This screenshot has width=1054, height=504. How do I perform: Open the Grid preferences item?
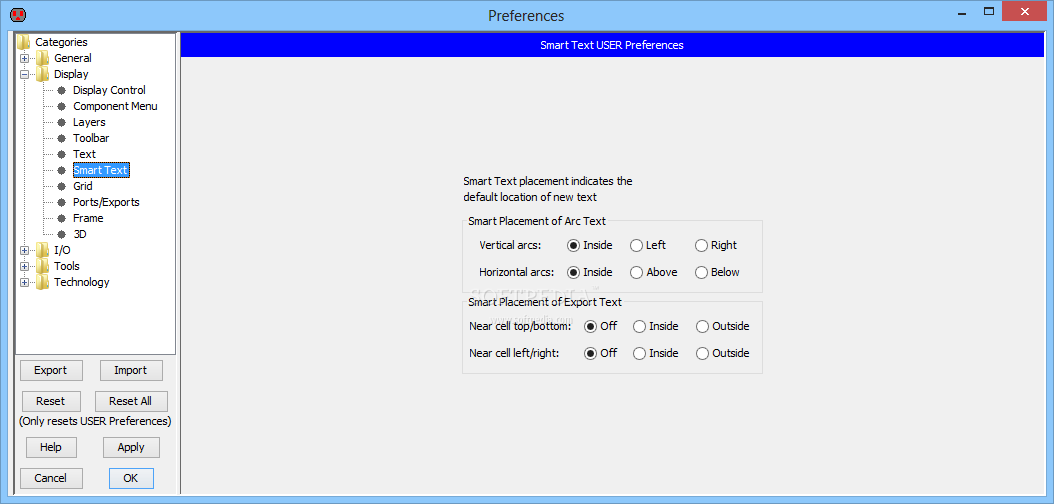click(83, 186)
